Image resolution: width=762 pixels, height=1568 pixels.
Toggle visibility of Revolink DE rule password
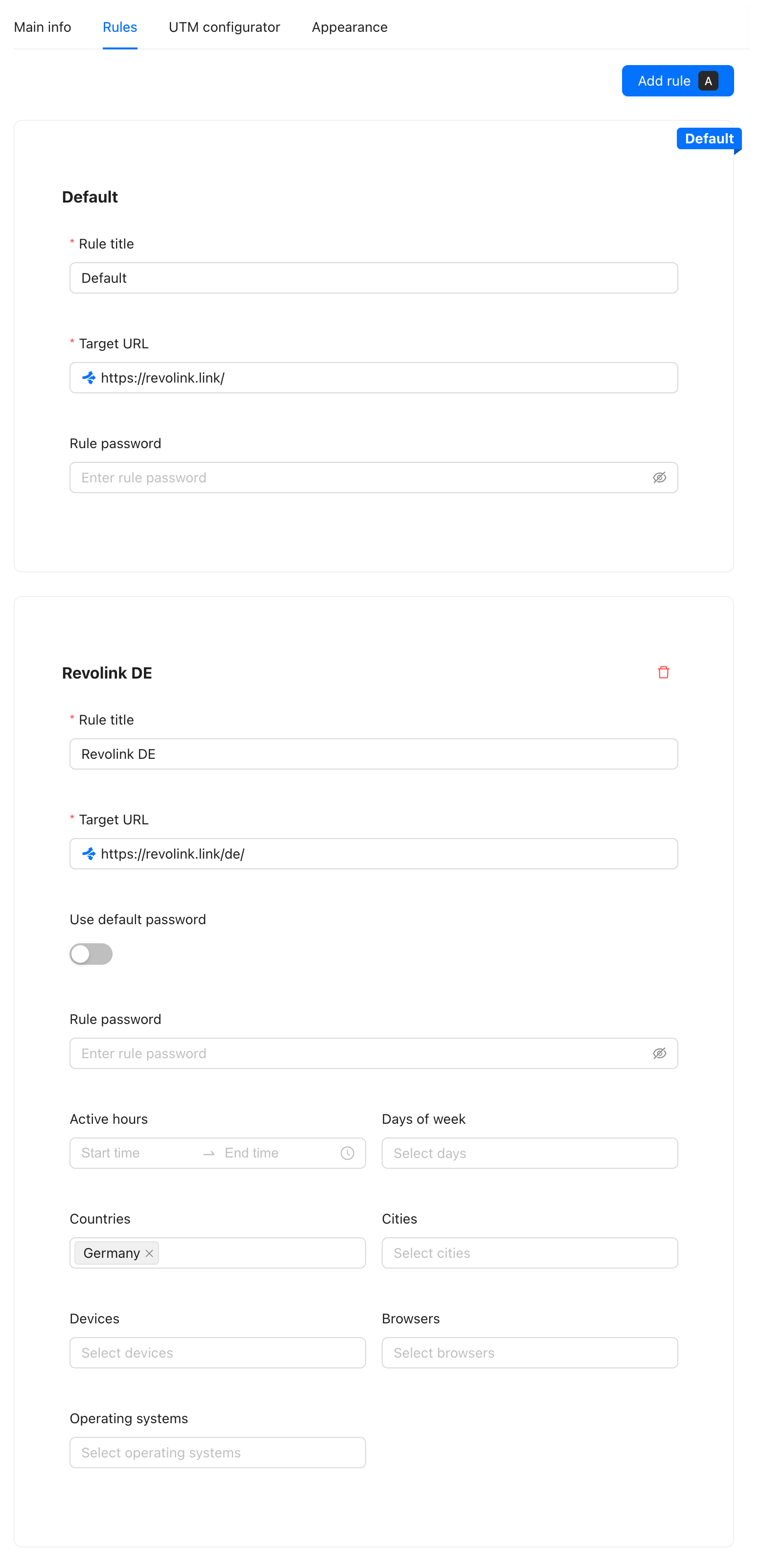coord(660,1053)
